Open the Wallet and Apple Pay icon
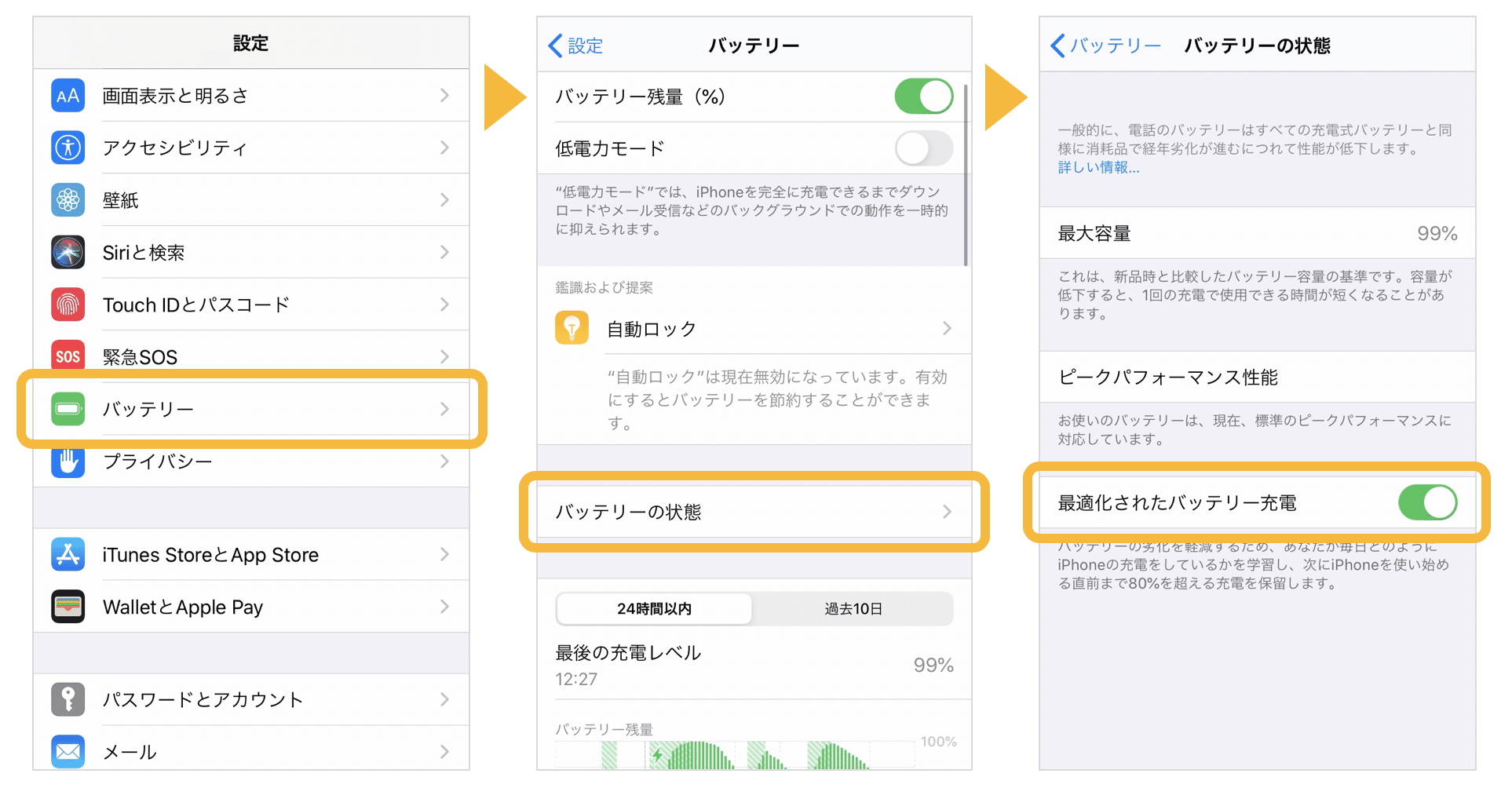 coord(68,607)
